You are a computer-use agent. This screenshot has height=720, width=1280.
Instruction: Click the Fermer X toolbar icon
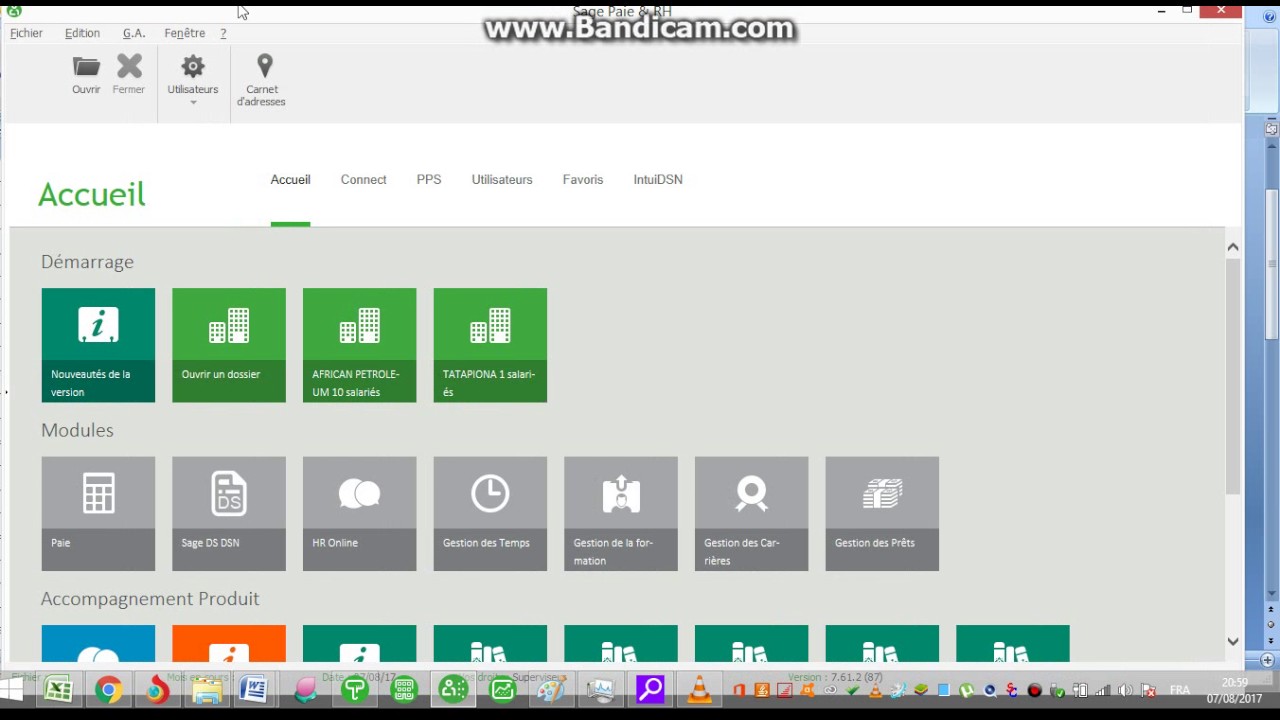[x=129, y=67]
